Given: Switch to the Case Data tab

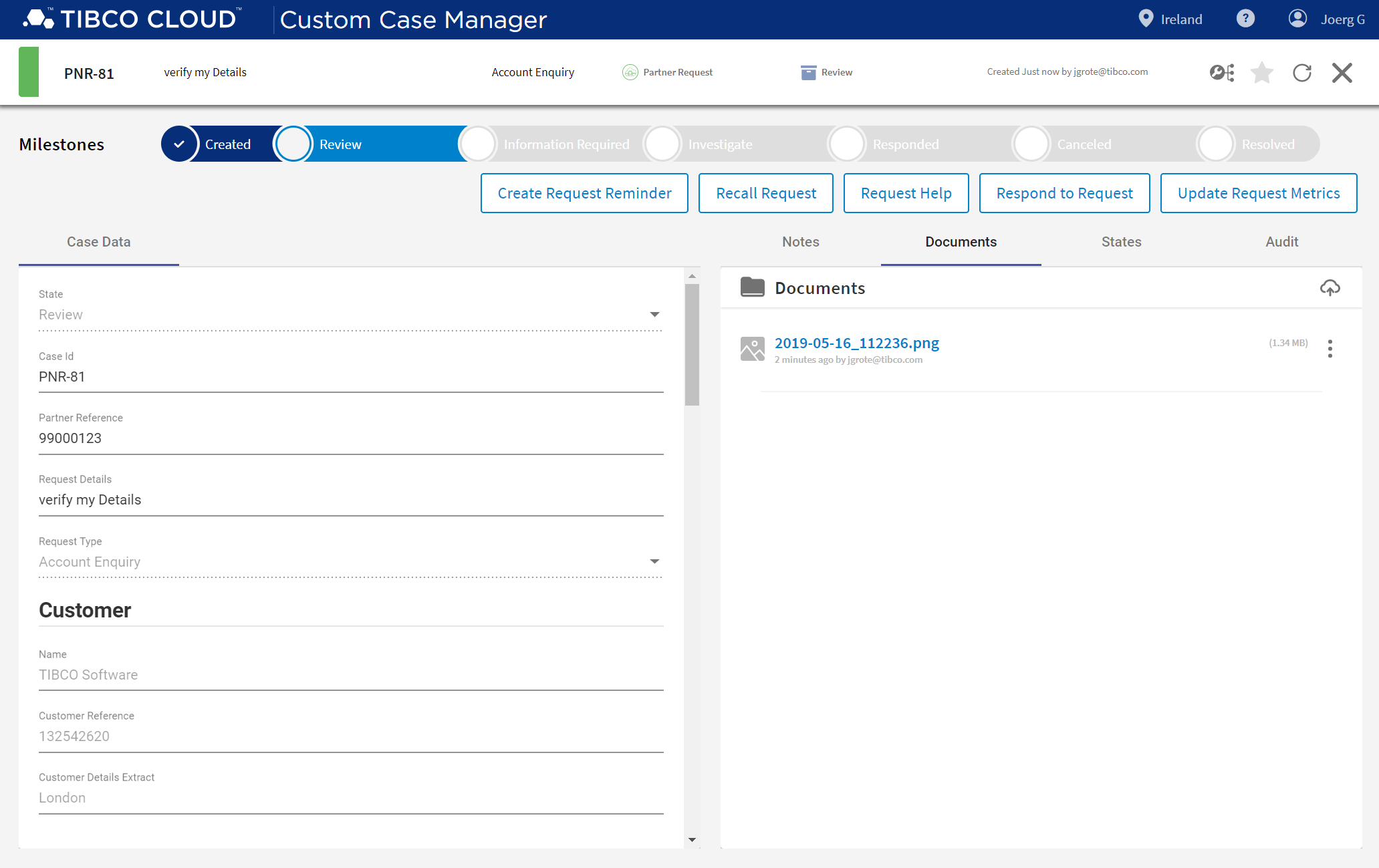Looking at the screenshot, I should tap(99, 242).
